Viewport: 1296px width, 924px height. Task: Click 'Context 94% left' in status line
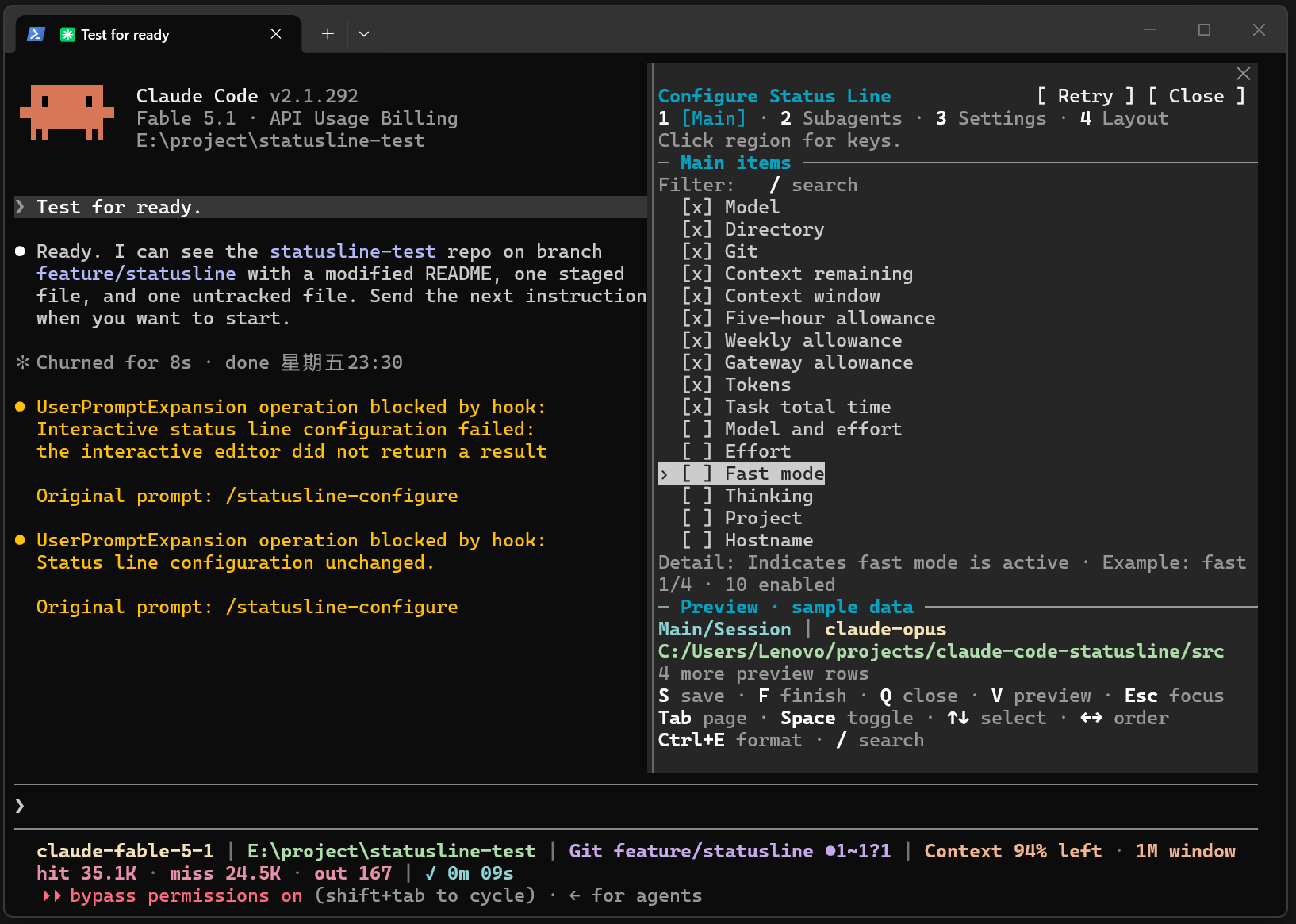click(1013, 851)
